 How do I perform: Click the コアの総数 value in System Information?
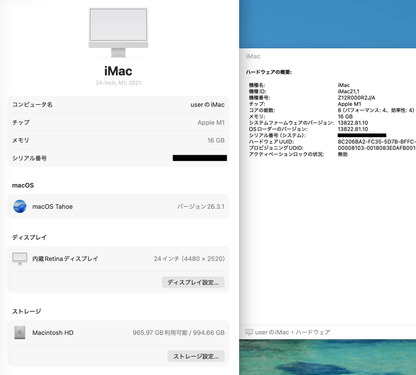coord(376,110)
